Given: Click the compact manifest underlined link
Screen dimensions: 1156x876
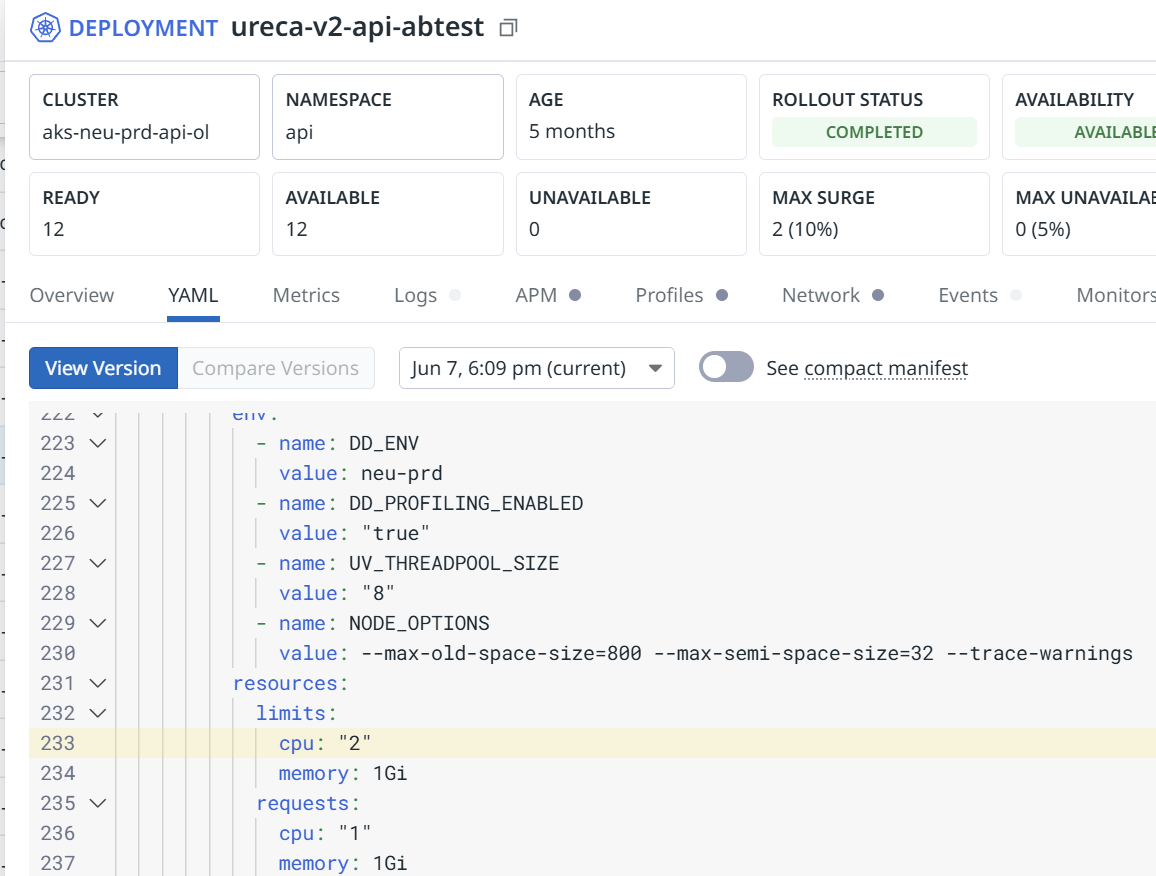Looking at the screenshot, I should click(885, 368).
